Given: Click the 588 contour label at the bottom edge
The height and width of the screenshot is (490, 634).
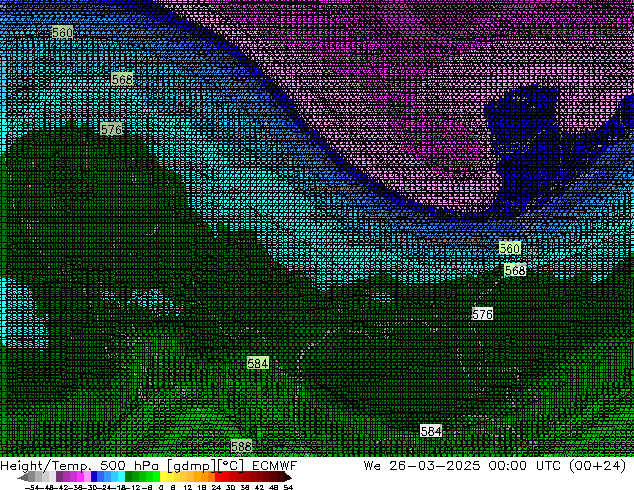Looking at the screenshot, I should coord(241,446).
